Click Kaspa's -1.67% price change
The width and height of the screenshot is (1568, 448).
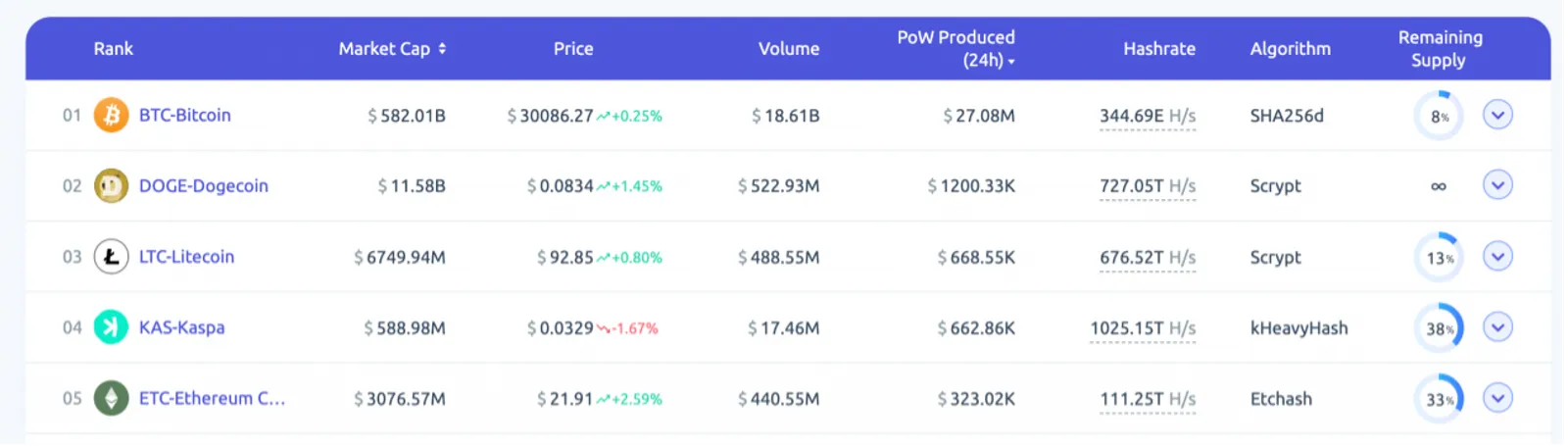(x=636, y=328)
